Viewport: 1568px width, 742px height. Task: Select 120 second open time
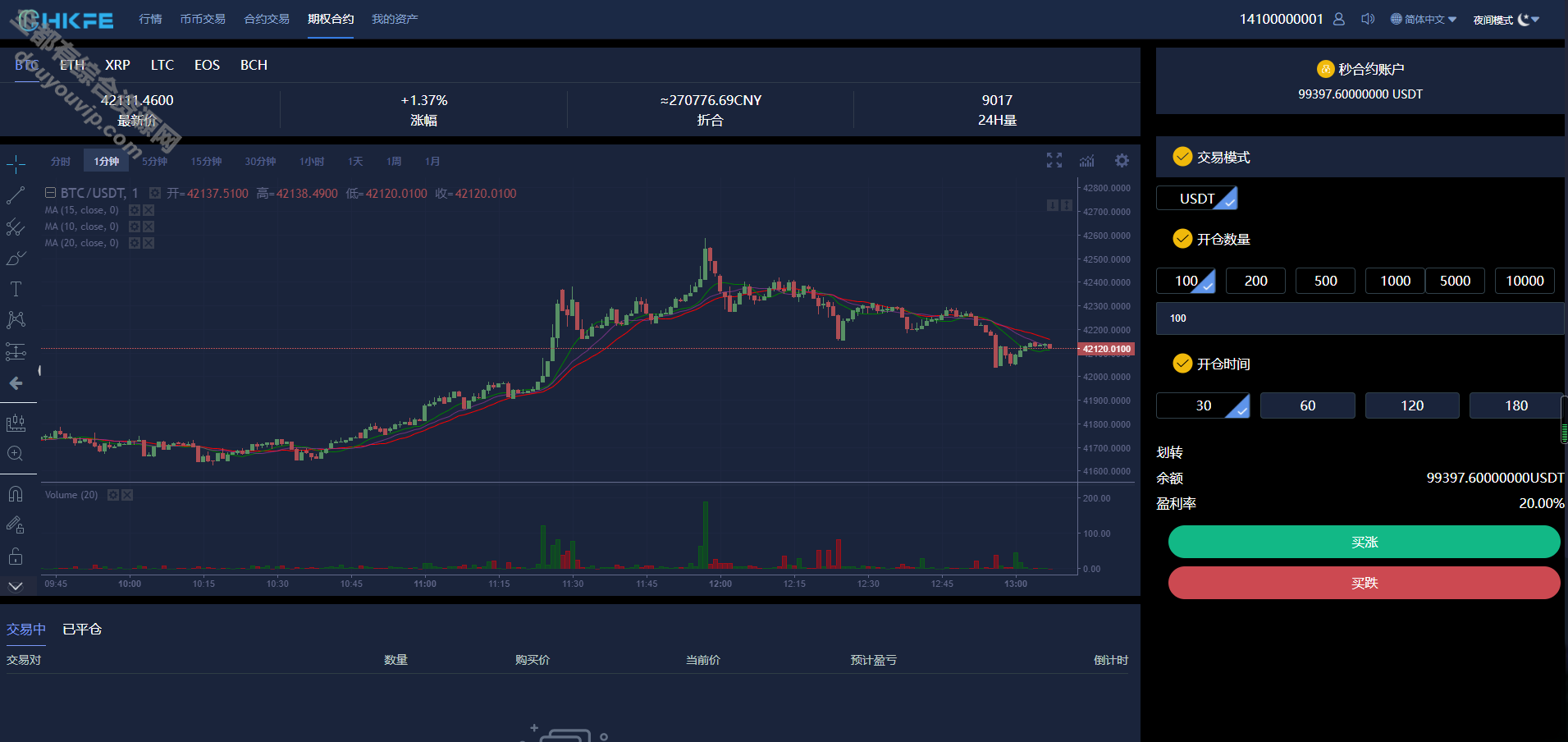[x=1412, y=405]
